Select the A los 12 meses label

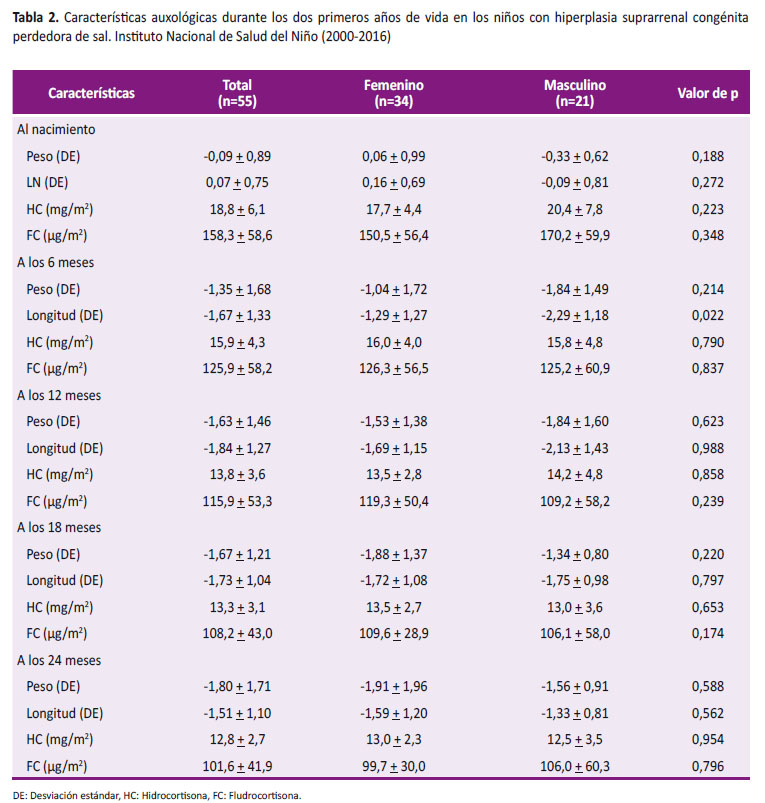(x=59, y=395)
